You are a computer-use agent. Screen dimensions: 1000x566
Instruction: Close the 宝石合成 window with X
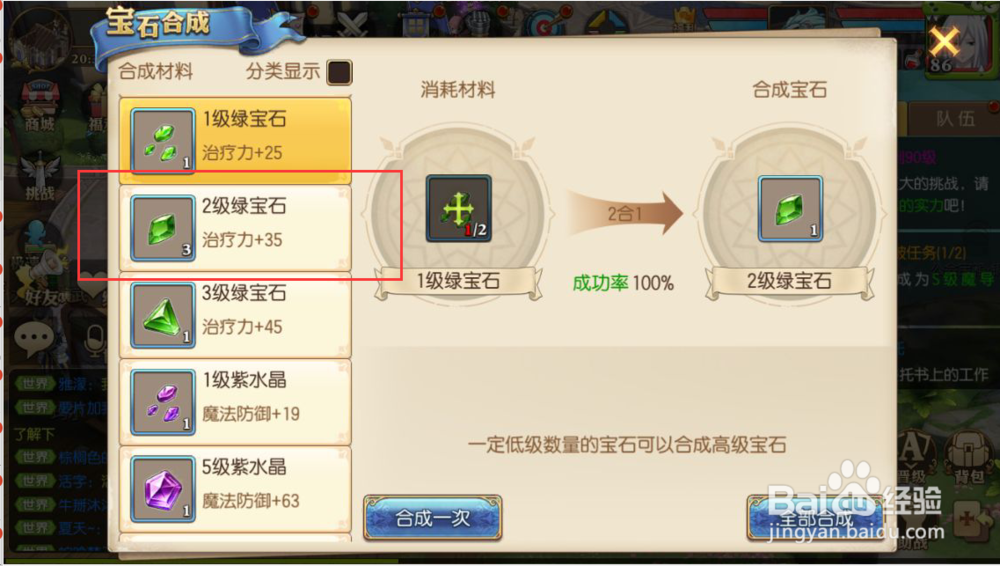click(944, 42)
